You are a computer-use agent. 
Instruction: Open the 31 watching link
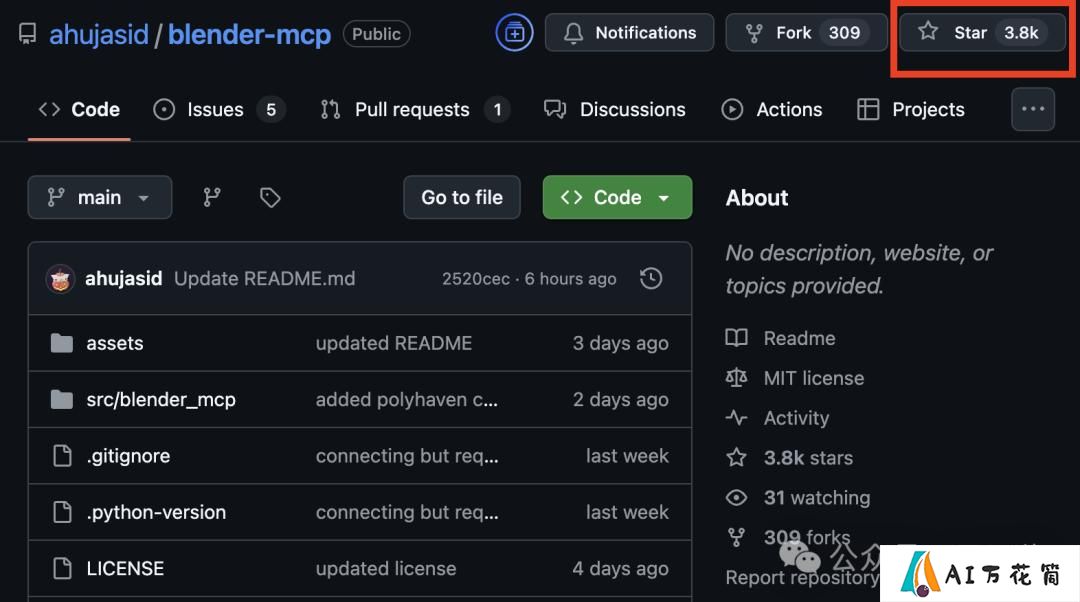[817, 498]
